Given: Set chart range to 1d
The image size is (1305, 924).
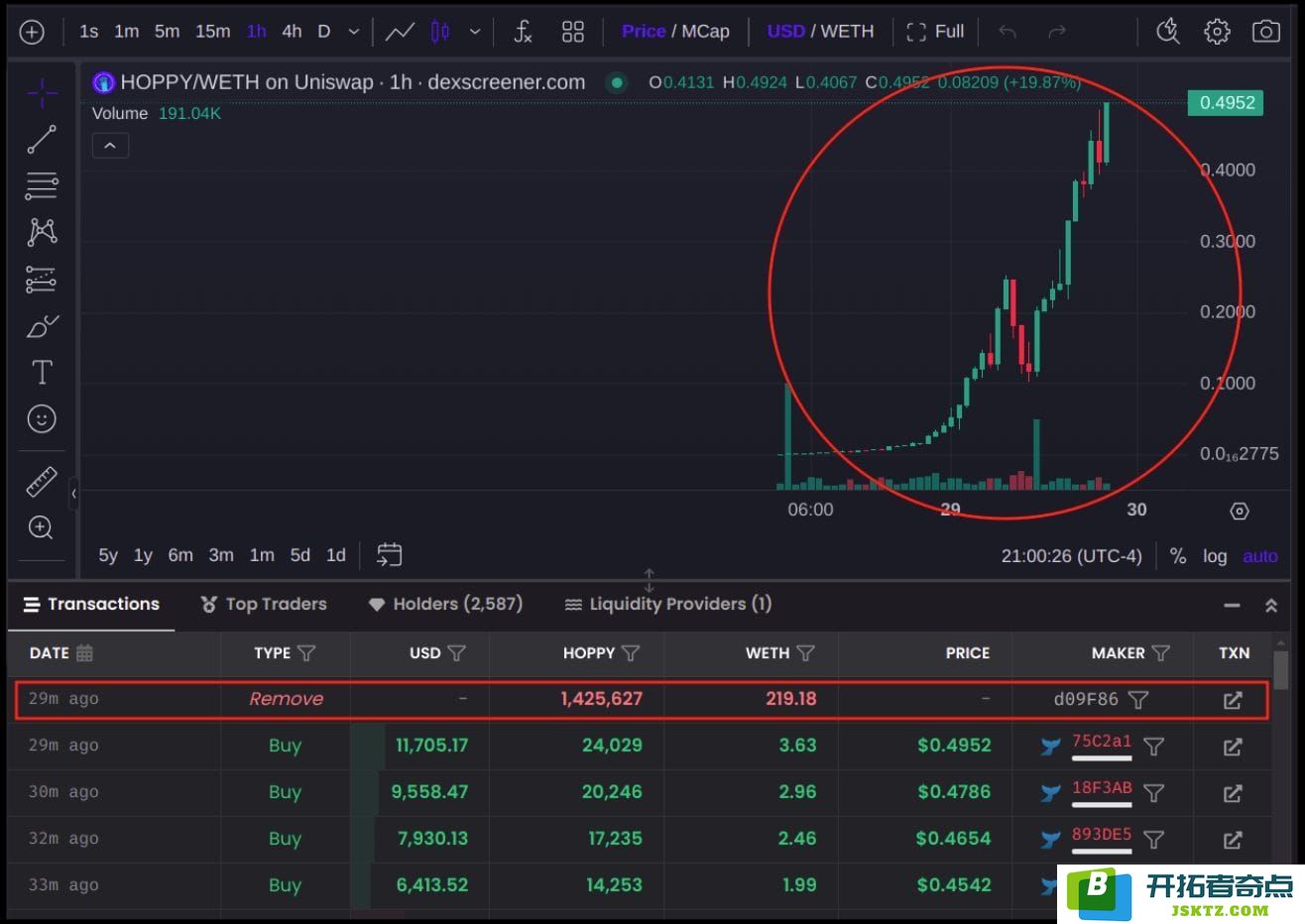Looking at the screenshot, I should [336, 555].
